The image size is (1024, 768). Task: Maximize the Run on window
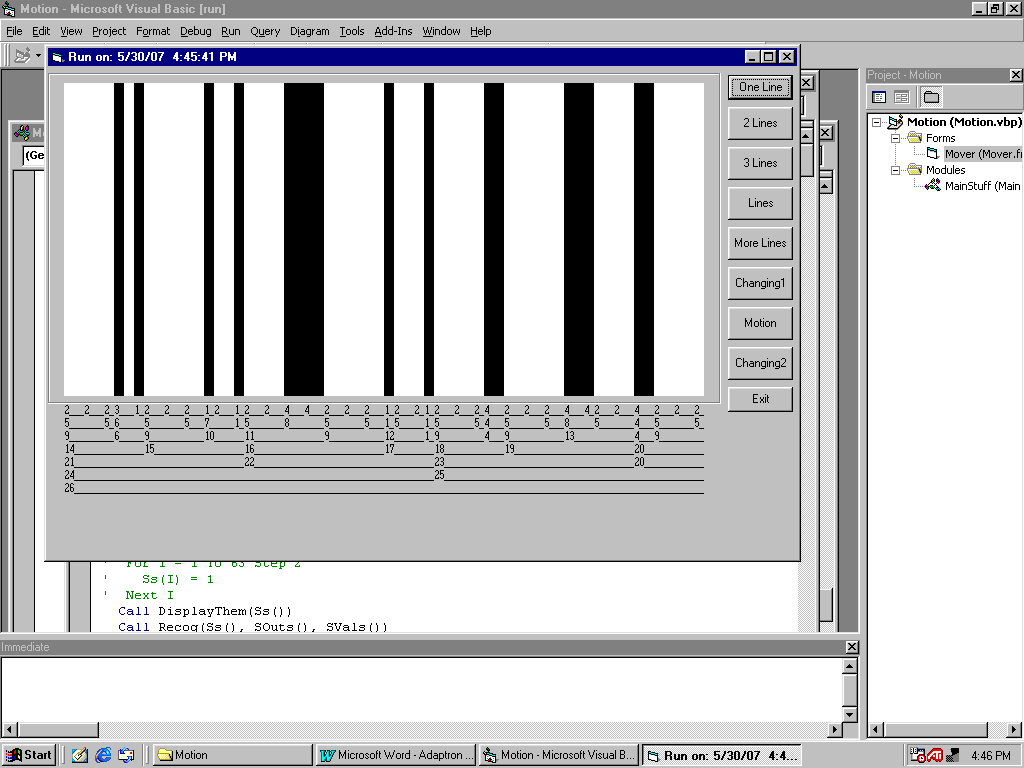pos(769,57)
